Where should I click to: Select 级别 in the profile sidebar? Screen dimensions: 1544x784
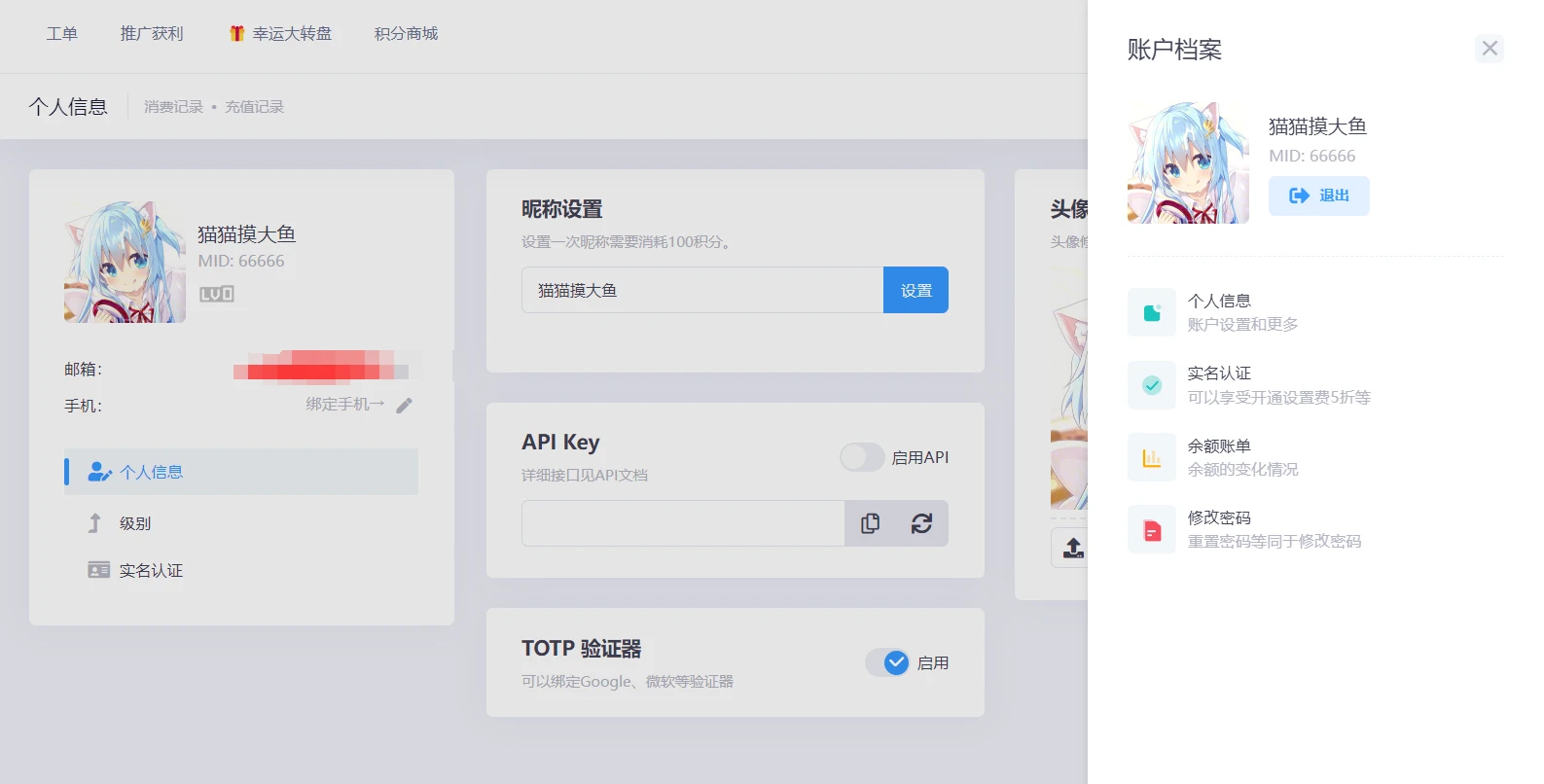tap(135, 523)
